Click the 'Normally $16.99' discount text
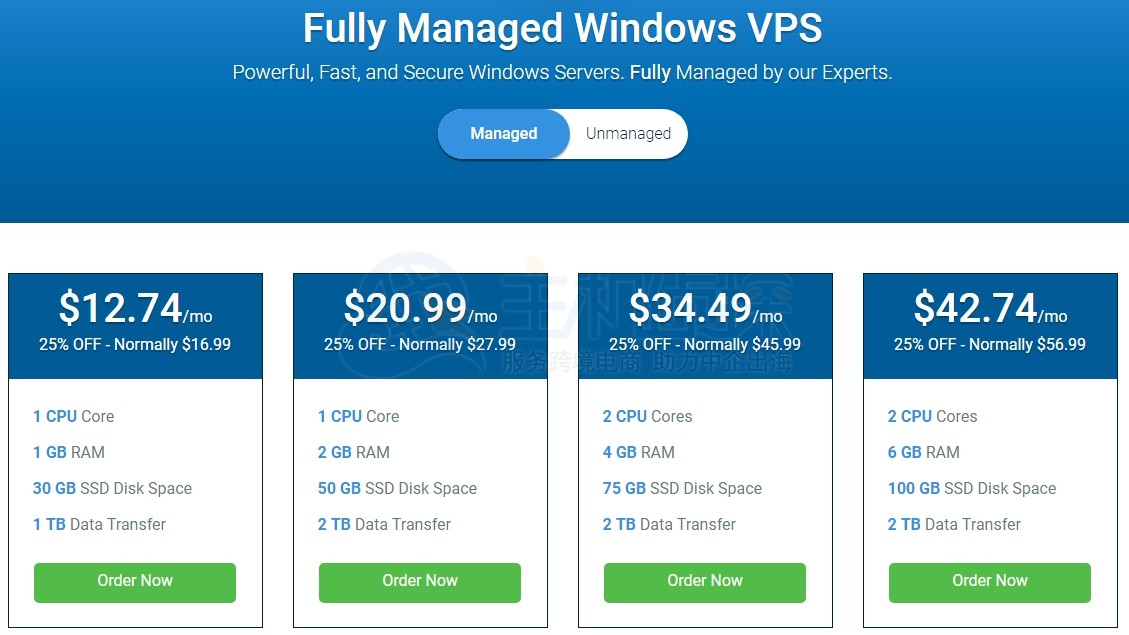 [173, 344]
